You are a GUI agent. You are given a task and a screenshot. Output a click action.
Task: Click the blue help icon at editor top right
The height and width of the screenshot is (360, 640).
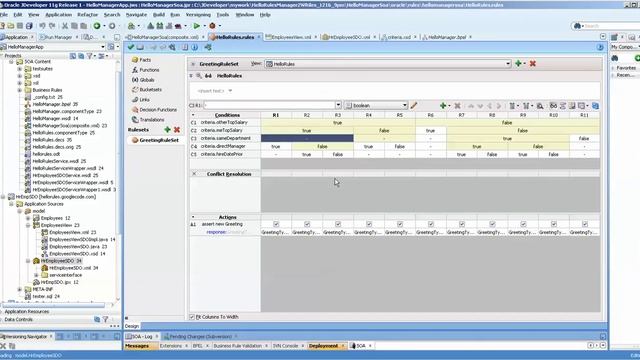(600, 47)
